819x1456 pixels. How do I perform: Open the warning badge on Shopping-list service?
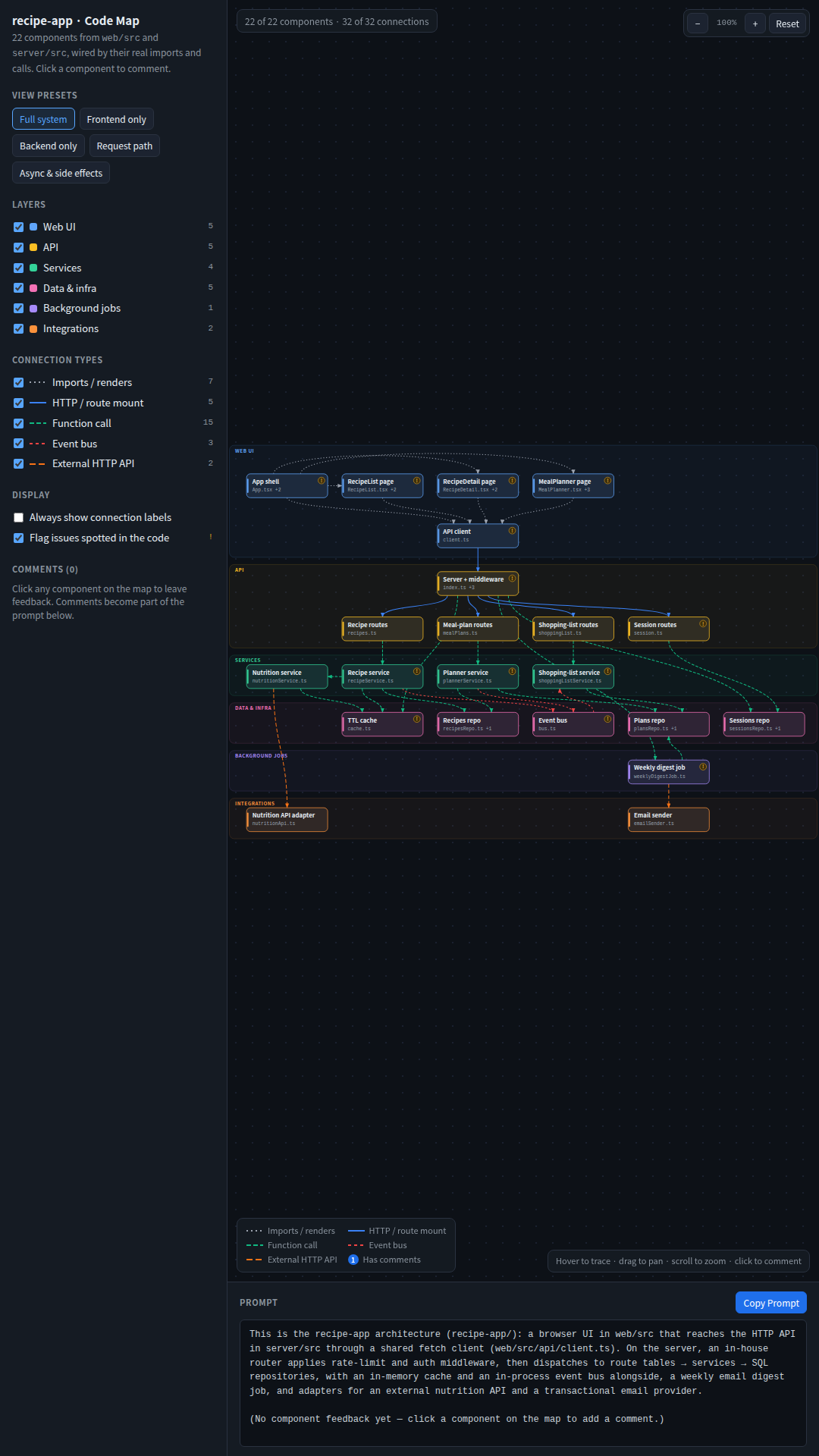pyautogui.click(x=607, y=672)
